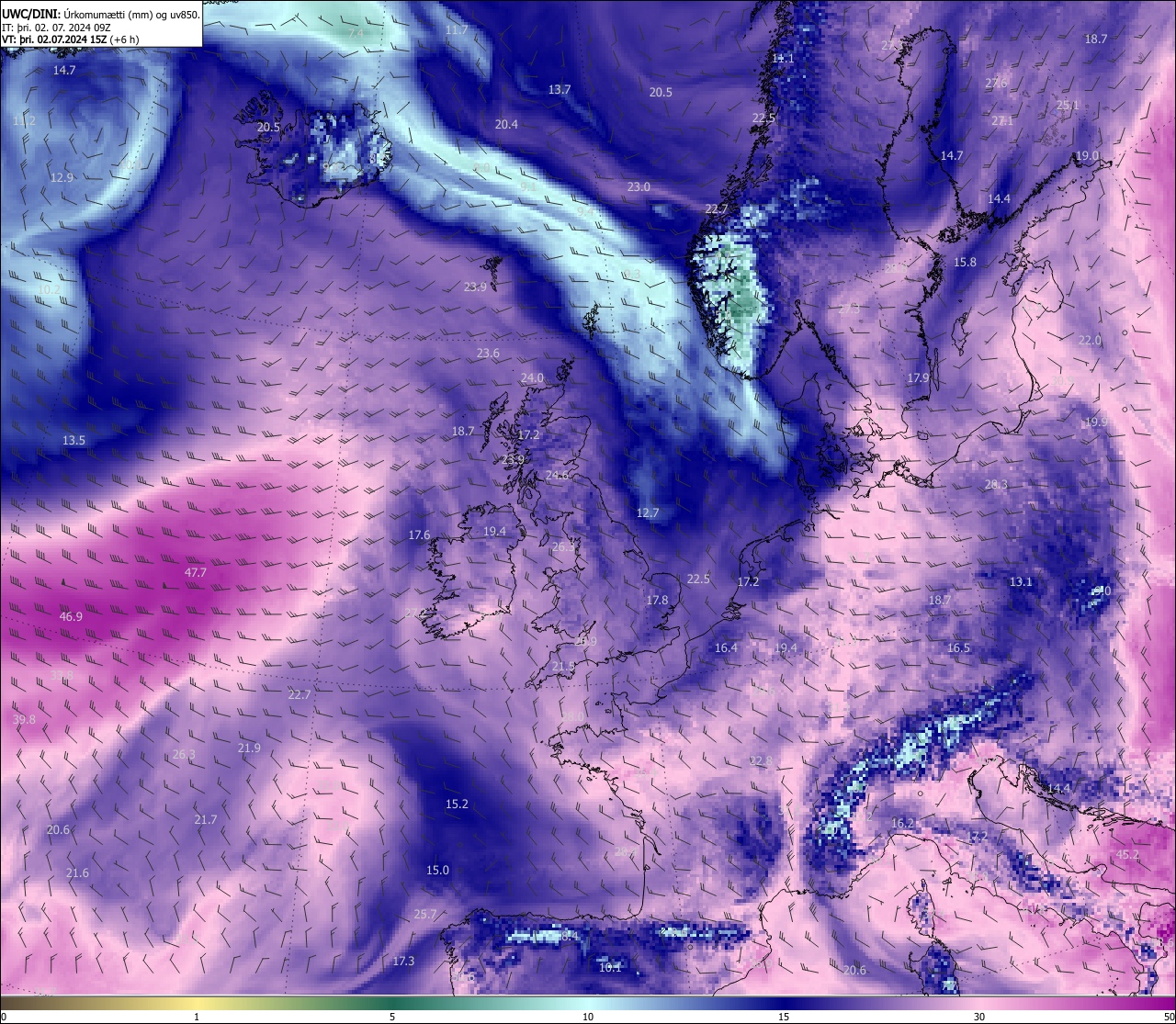
Task: Click the UWC/DINI title text
Action: pos(30,13)
